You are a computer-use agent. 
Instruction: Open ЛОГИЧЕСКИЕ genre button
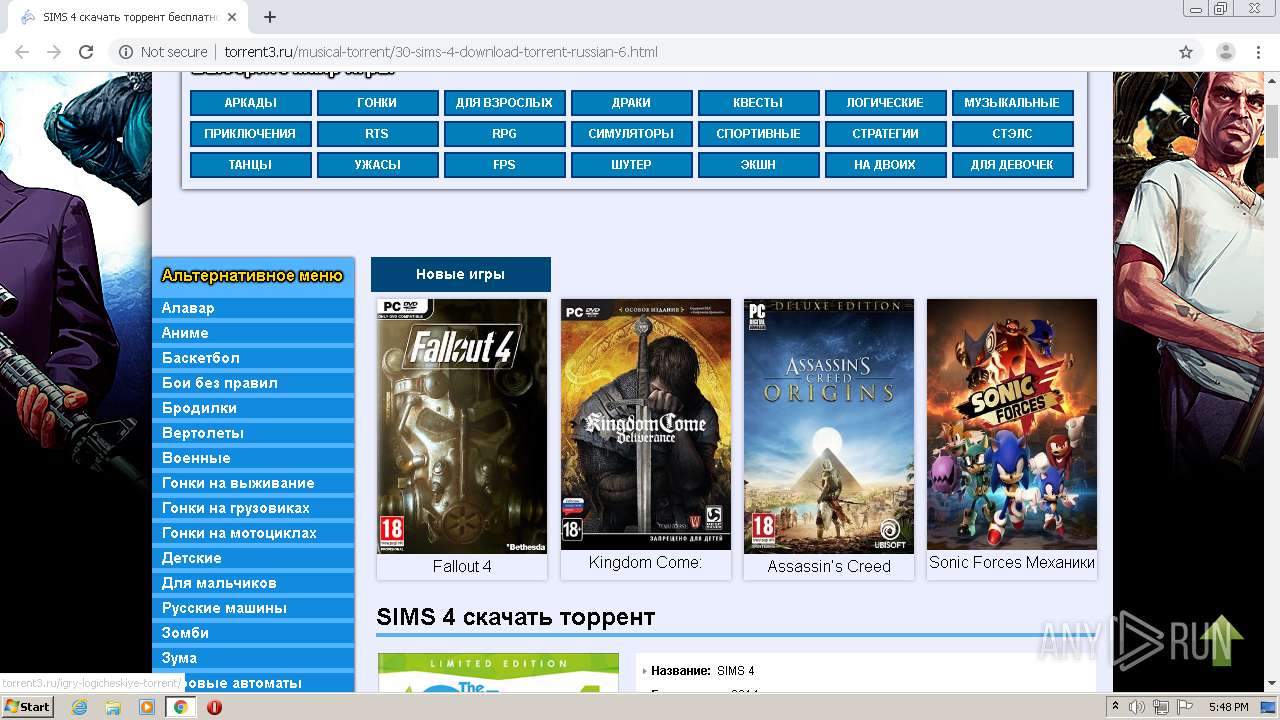tap(886, 103)
